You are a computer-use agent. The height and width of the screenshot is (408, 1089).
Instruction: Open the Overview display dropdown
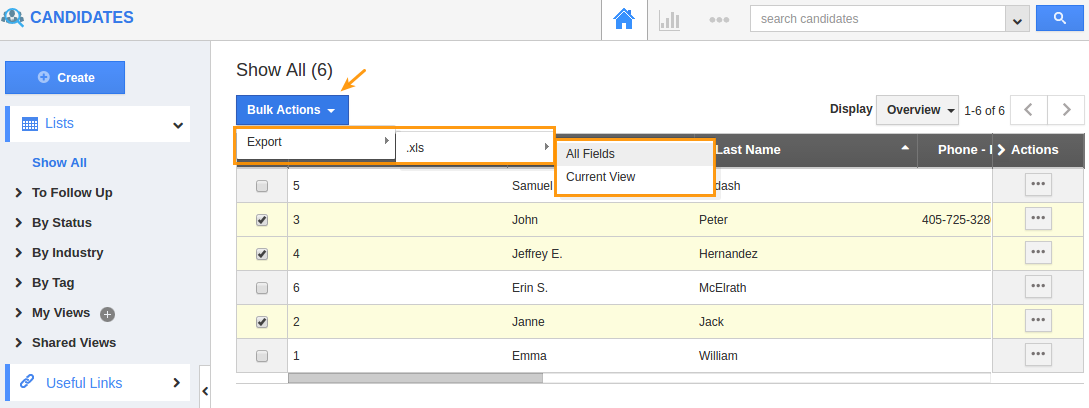917,110
